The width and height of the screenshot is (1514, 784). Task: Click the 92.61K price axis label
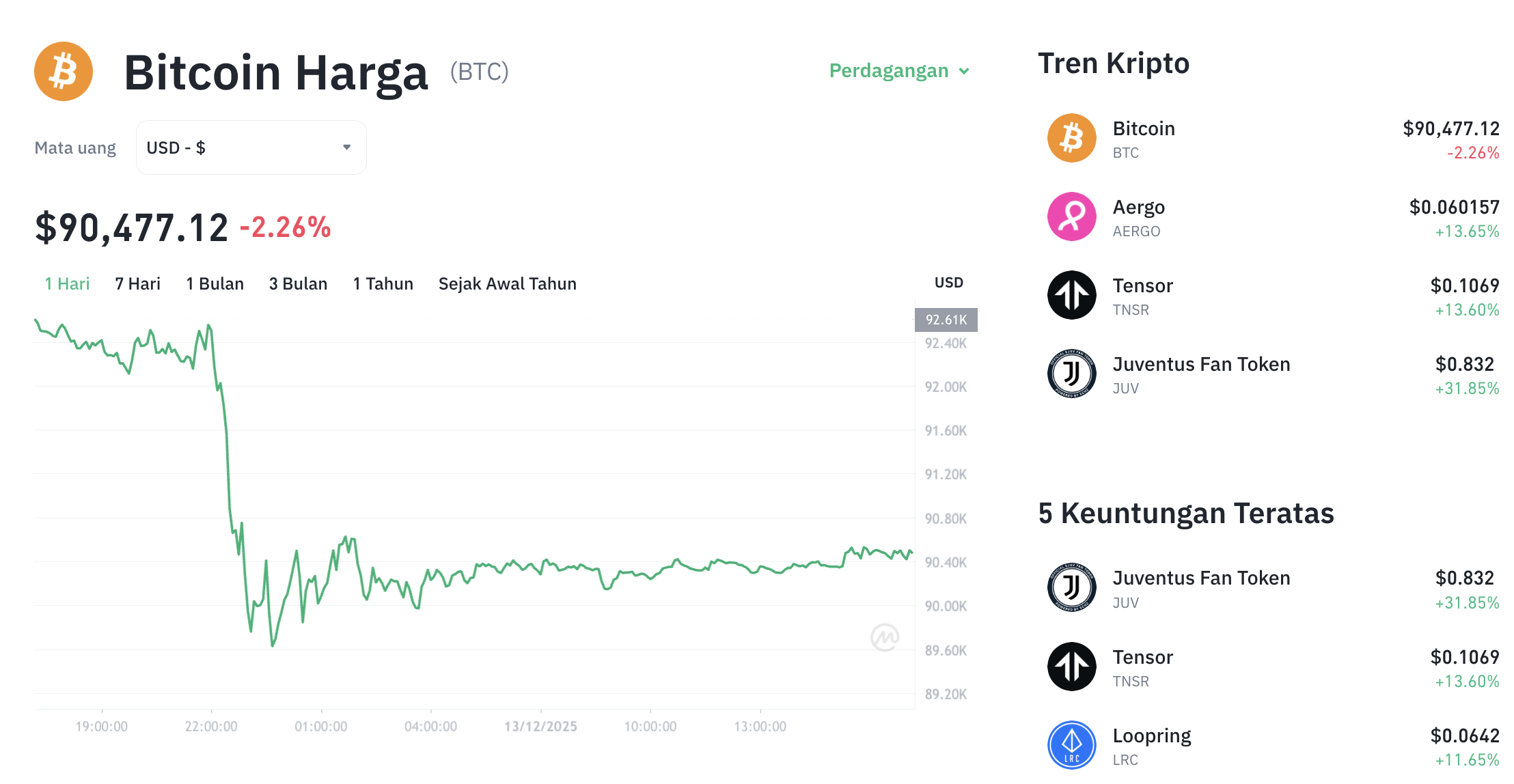[x=945, y=319]
